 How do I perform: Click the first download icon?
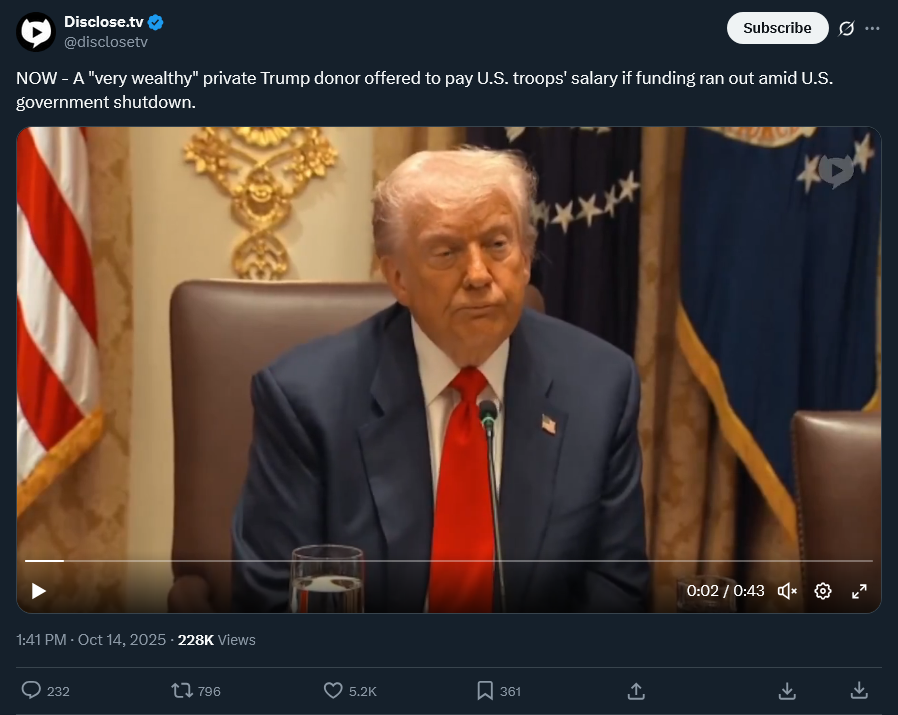pyautogui.click(x=787, y=690)
